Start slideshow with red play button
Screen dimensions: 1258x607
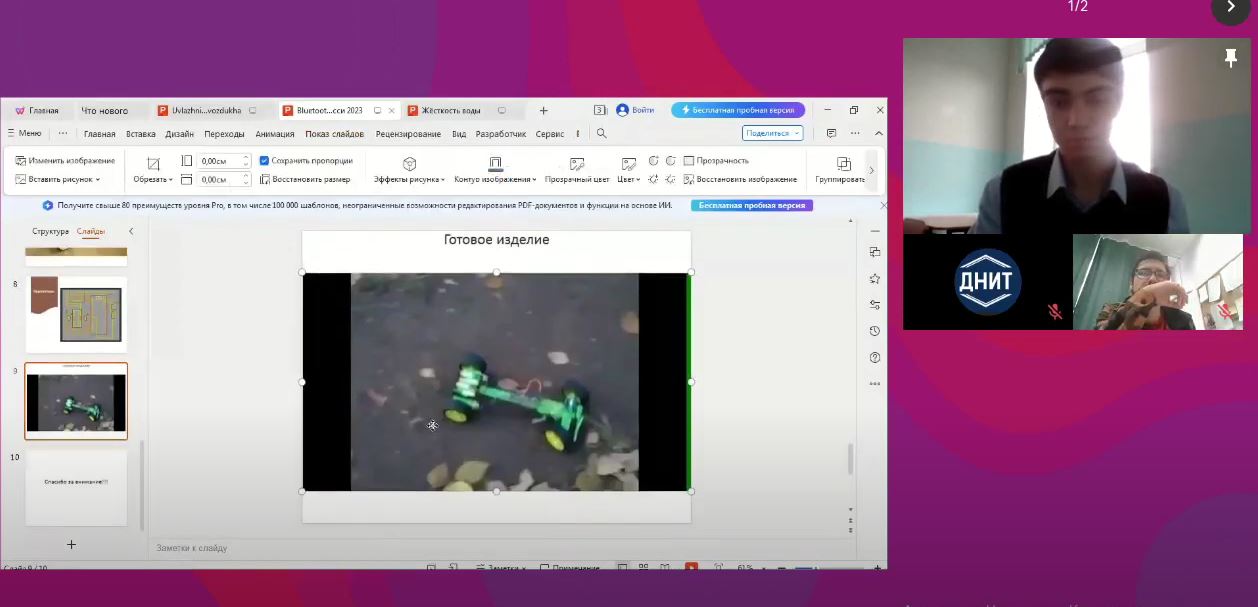click(x=691, y=567)
